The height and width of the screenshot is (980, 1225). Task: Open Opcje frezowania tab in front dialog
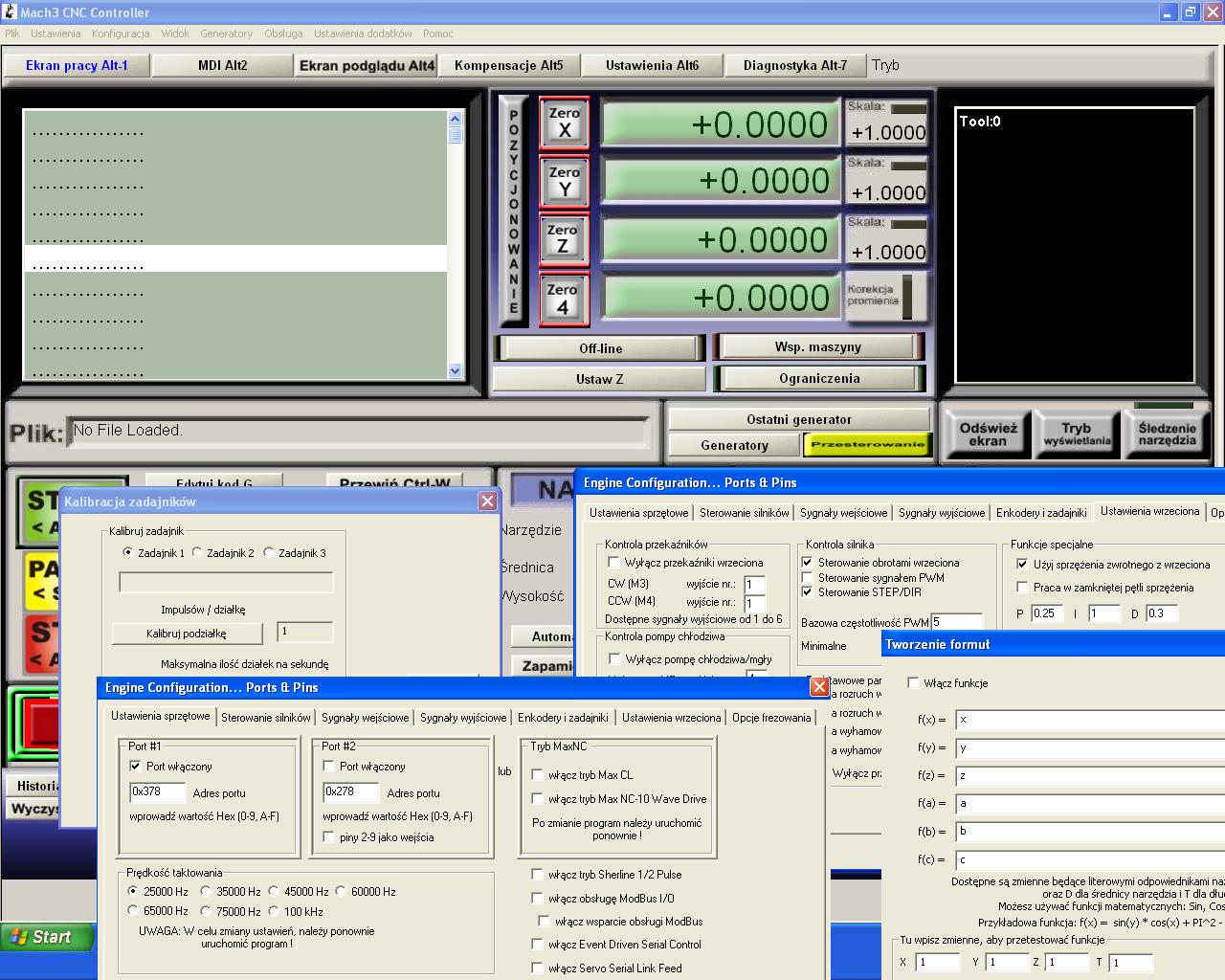pos(771,717)
